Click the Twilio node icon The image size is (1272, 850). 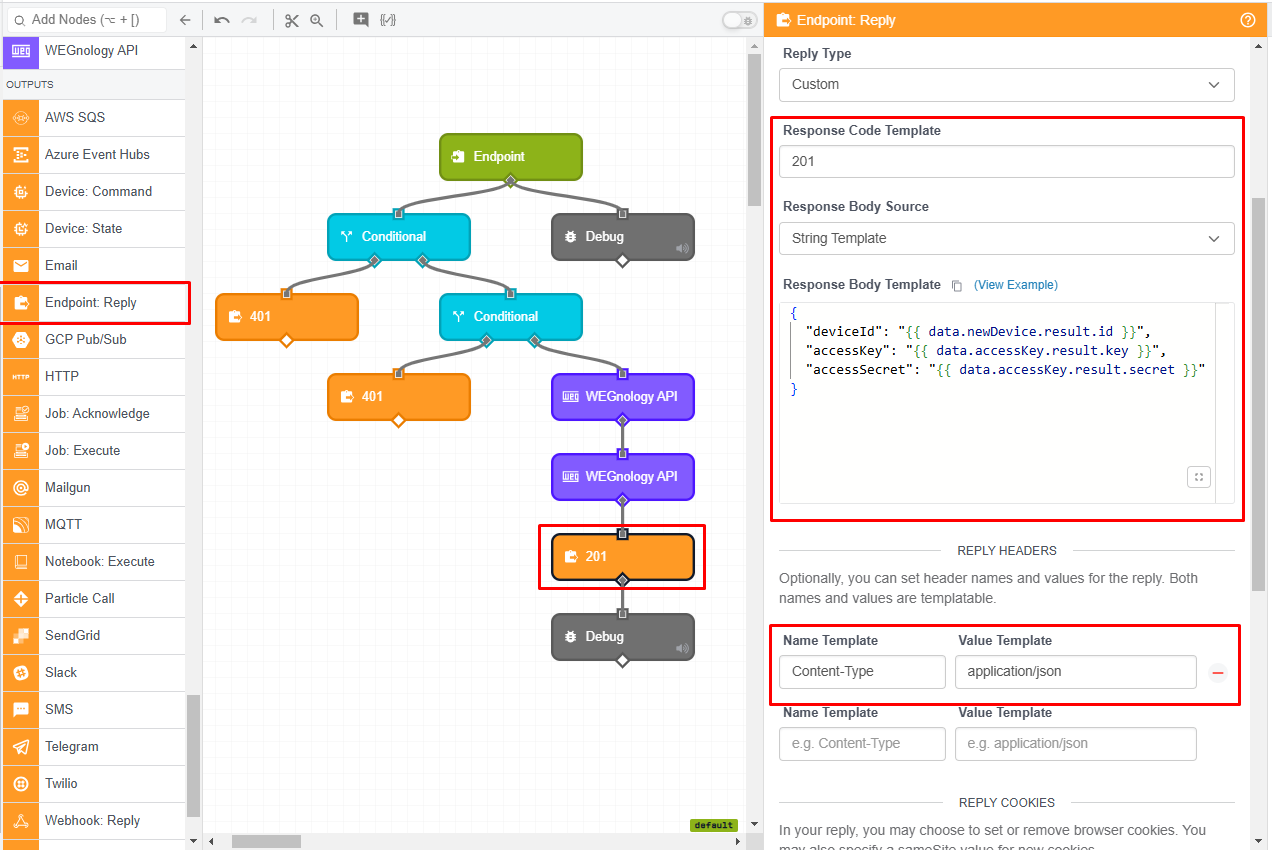[21, 784]
